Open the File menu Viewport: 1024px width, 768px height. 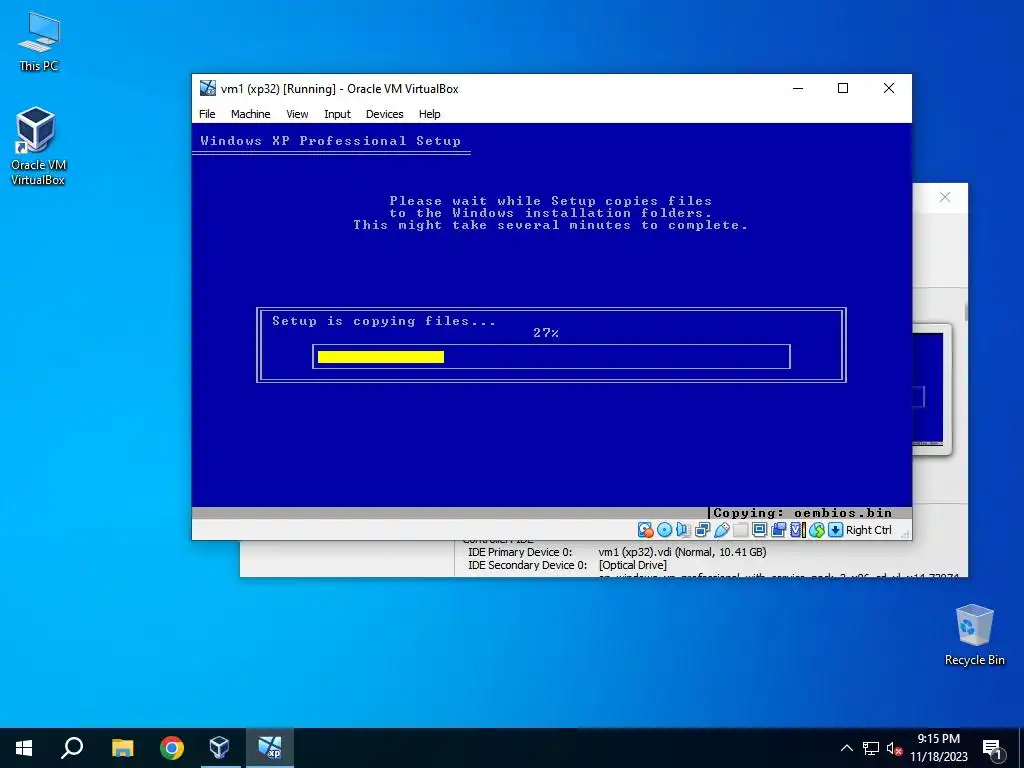click(207, 114)
